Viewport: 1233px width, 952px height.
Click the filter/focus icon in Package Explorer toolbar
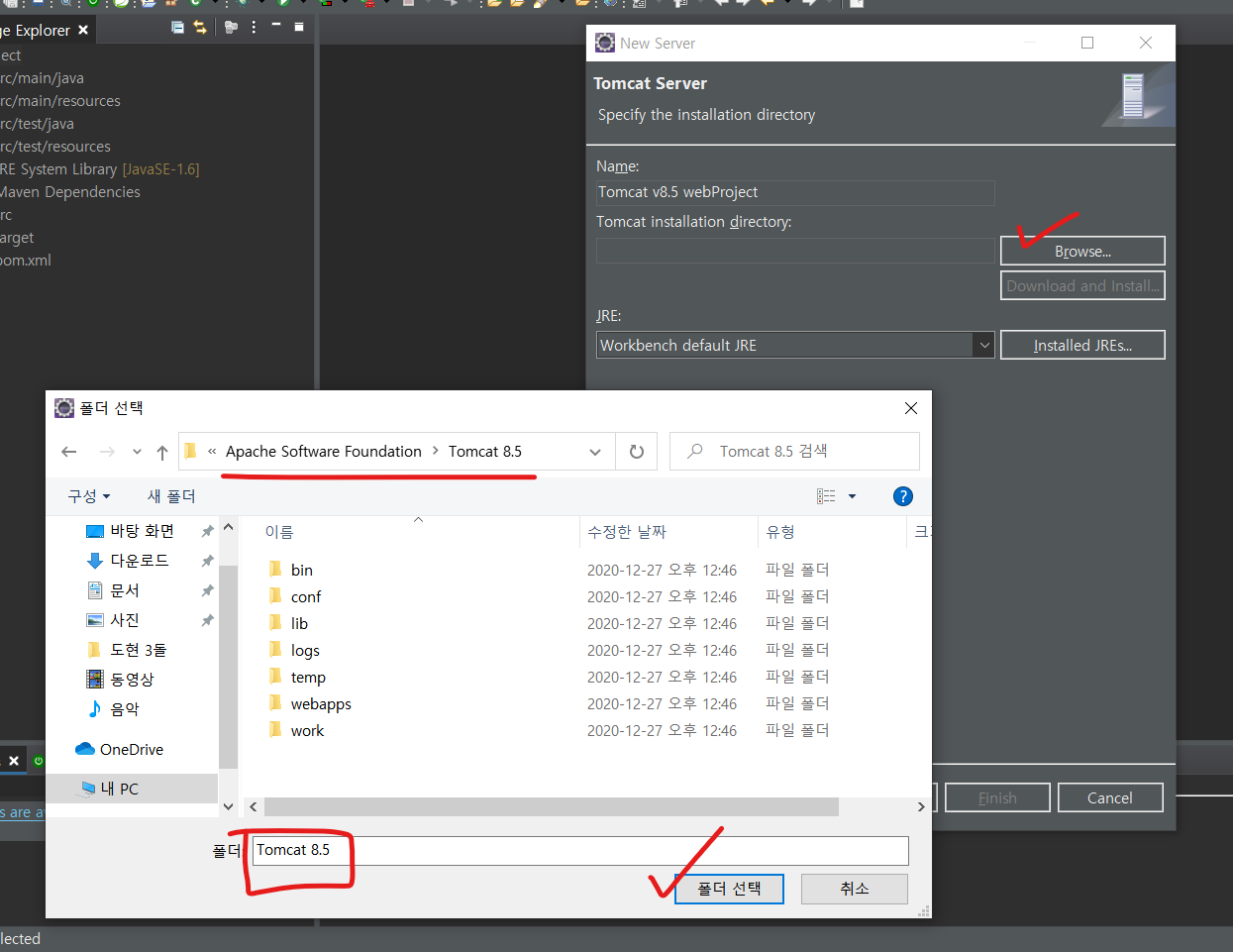click(x=231, y=28)
